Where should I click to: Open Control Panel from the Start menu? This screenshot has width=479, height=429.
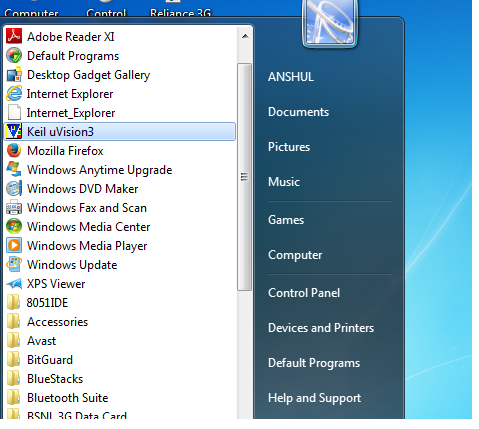[304, 293]
